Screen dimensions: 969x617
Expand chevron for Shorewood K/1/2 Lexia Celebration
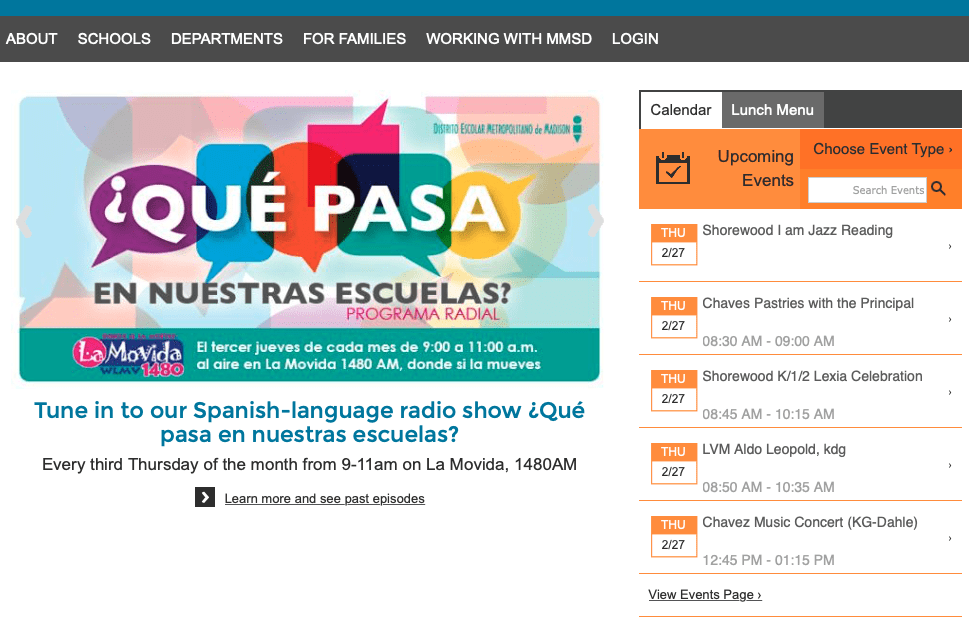coord(950,392)
